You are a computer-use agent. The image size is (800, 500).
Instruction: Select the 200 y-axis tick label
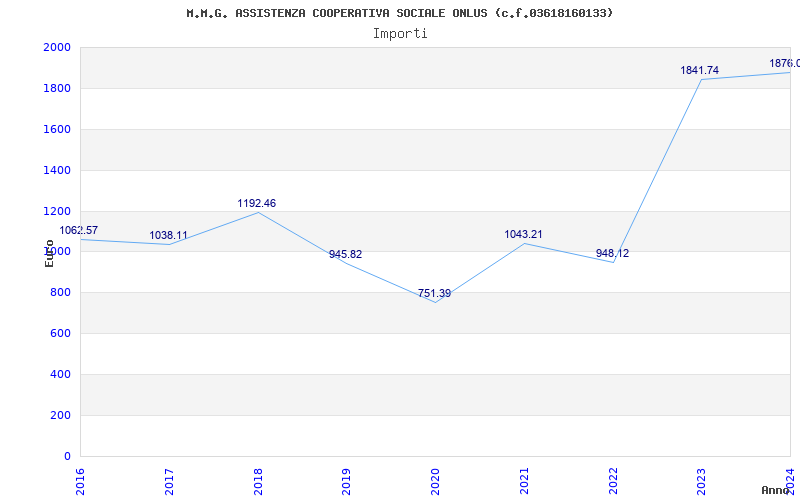[x=61, y=415]
